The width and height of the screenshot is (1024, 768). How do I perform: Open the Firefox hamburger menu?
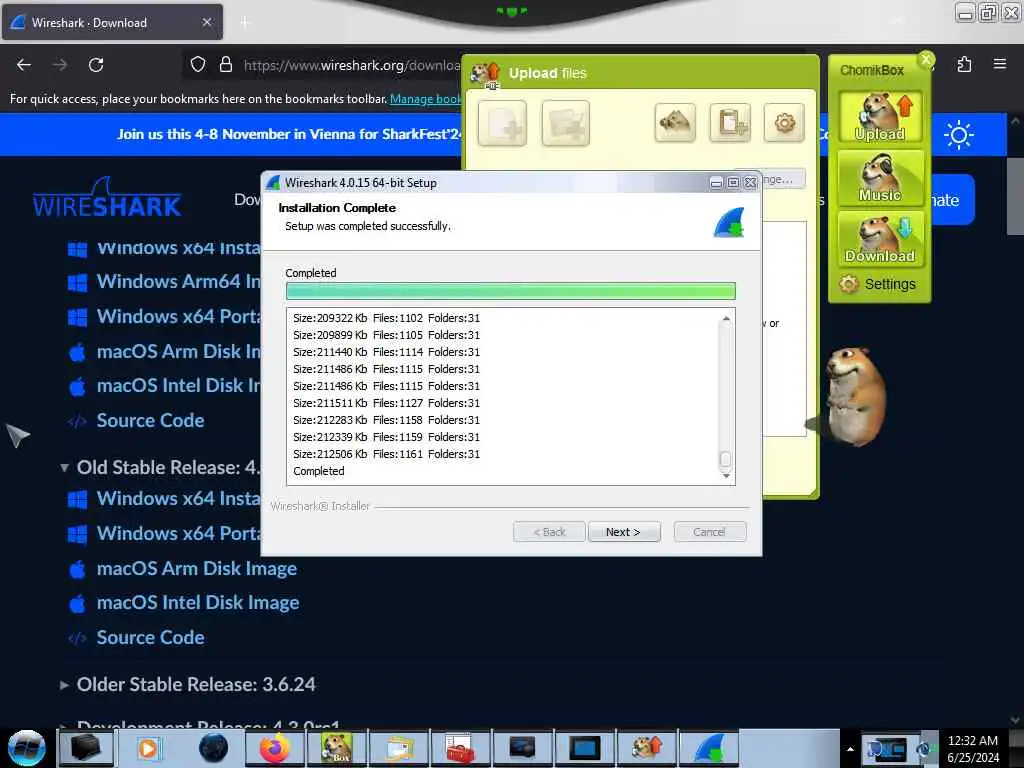point(1000,64)
